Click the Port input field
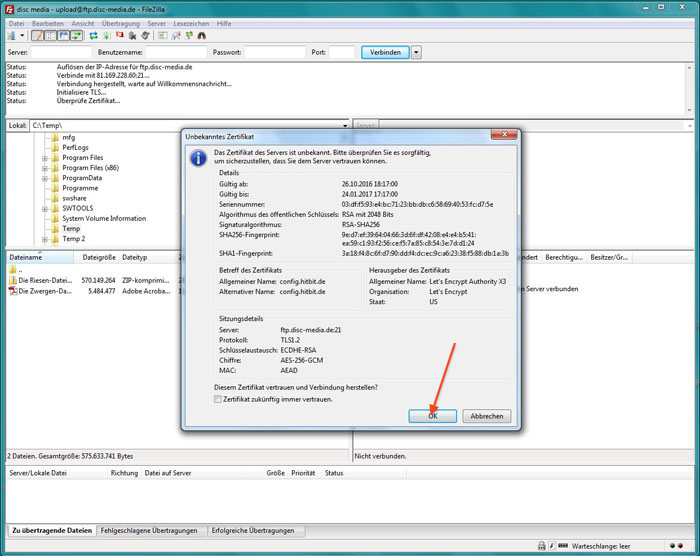The image size is (700, 556). pos(342,52)
